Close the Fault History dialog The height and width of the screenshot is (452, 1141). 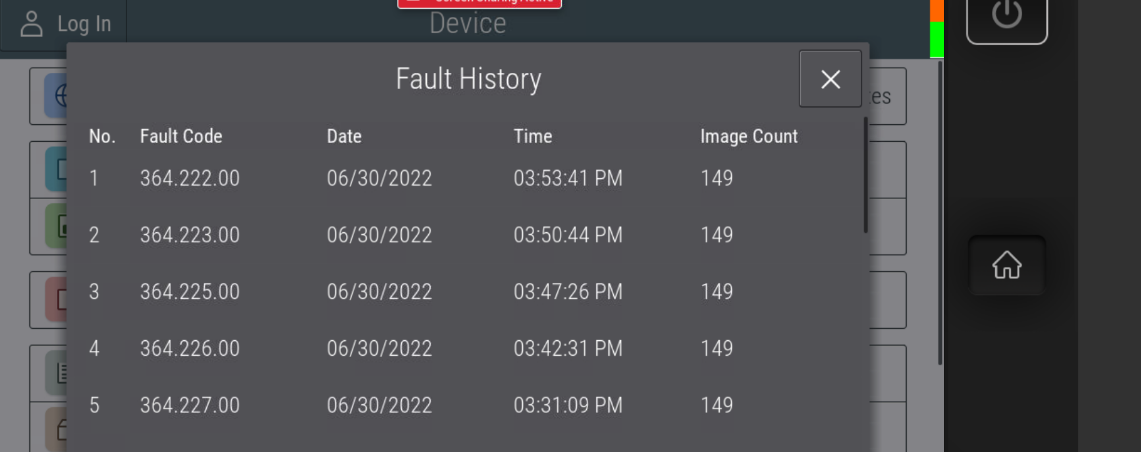(830, 80)
